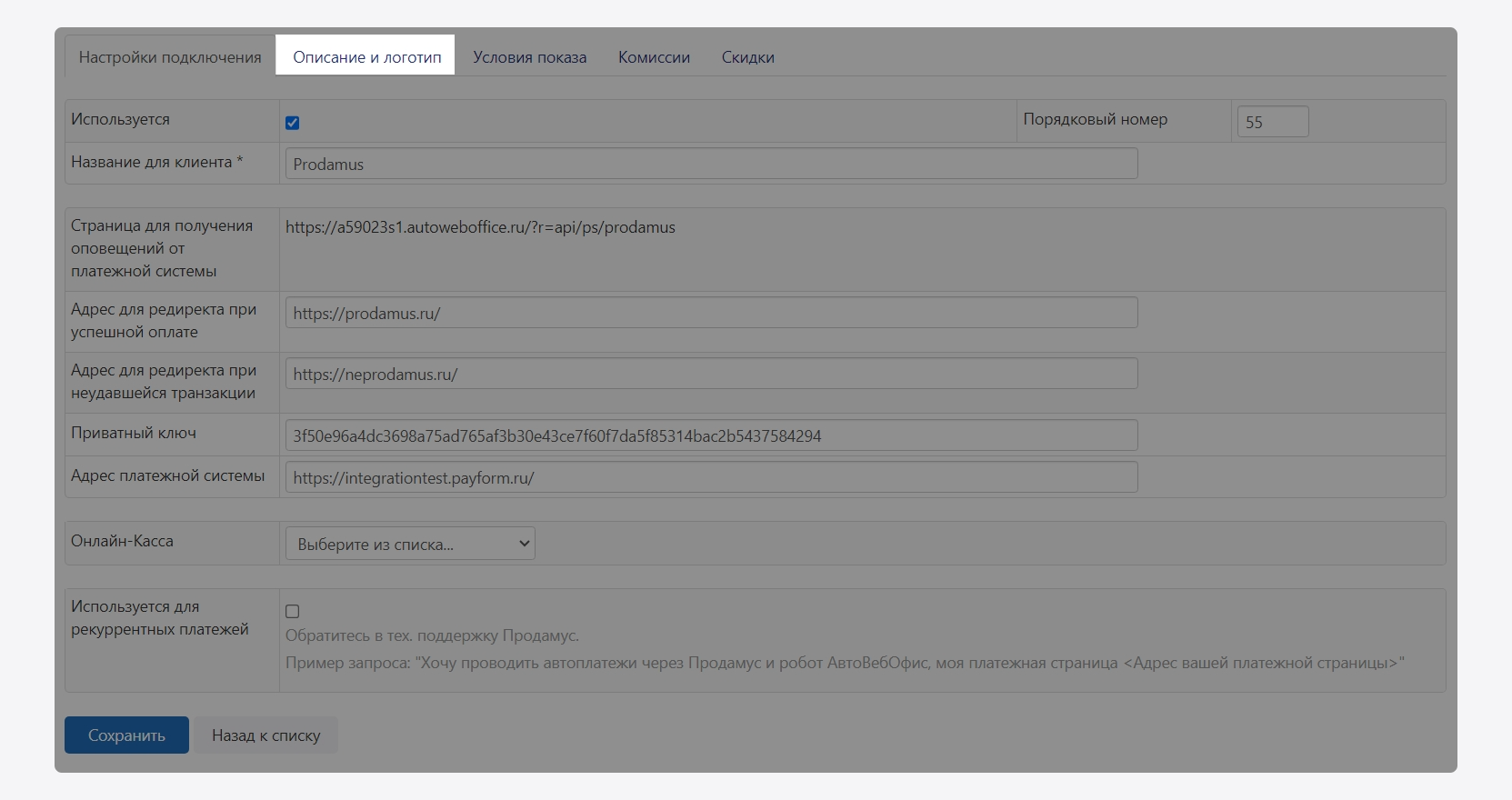The width and height of the screenshot is (1512, 800).
Task: Select the Комиссии tab
Action: point(654,57)
